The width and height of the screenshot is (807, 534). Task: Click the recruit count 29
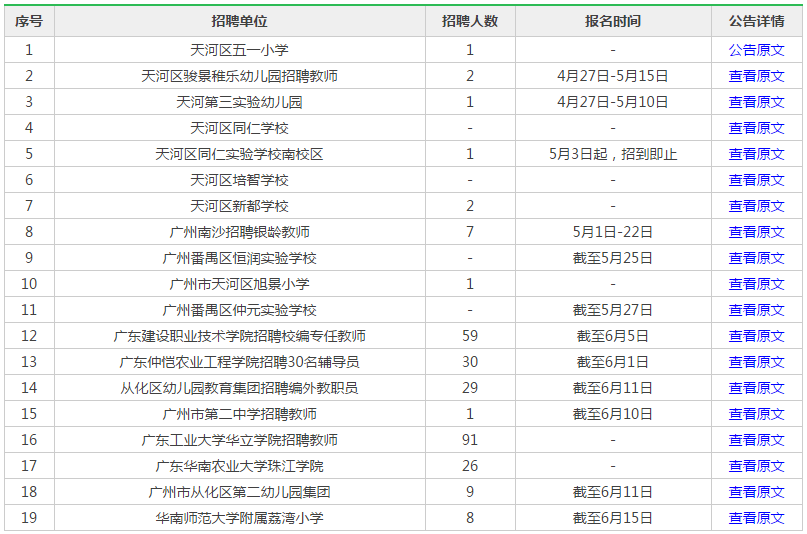click(470, 388)
